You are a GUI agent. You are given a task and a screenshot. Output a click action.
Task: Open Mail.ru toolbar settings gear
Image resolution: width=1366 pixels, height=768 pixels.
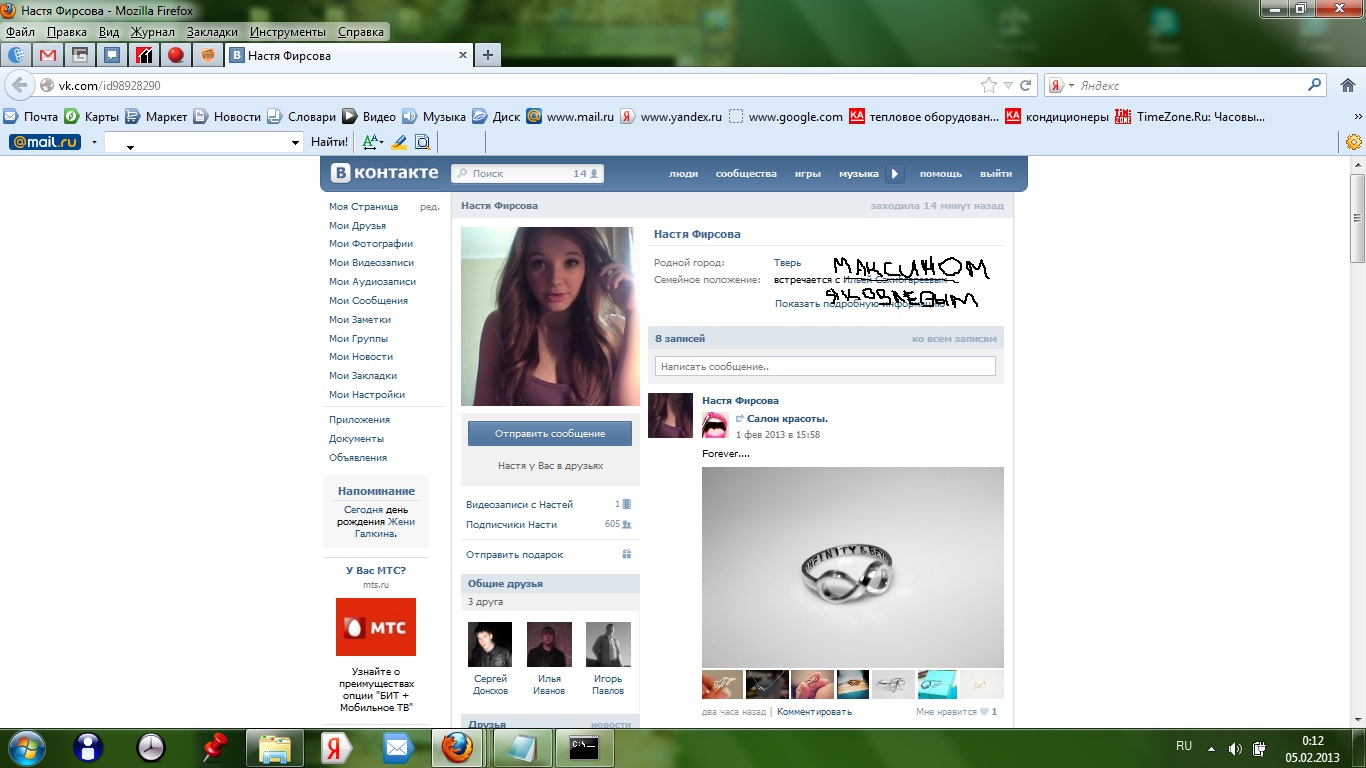pos(1354,142)
